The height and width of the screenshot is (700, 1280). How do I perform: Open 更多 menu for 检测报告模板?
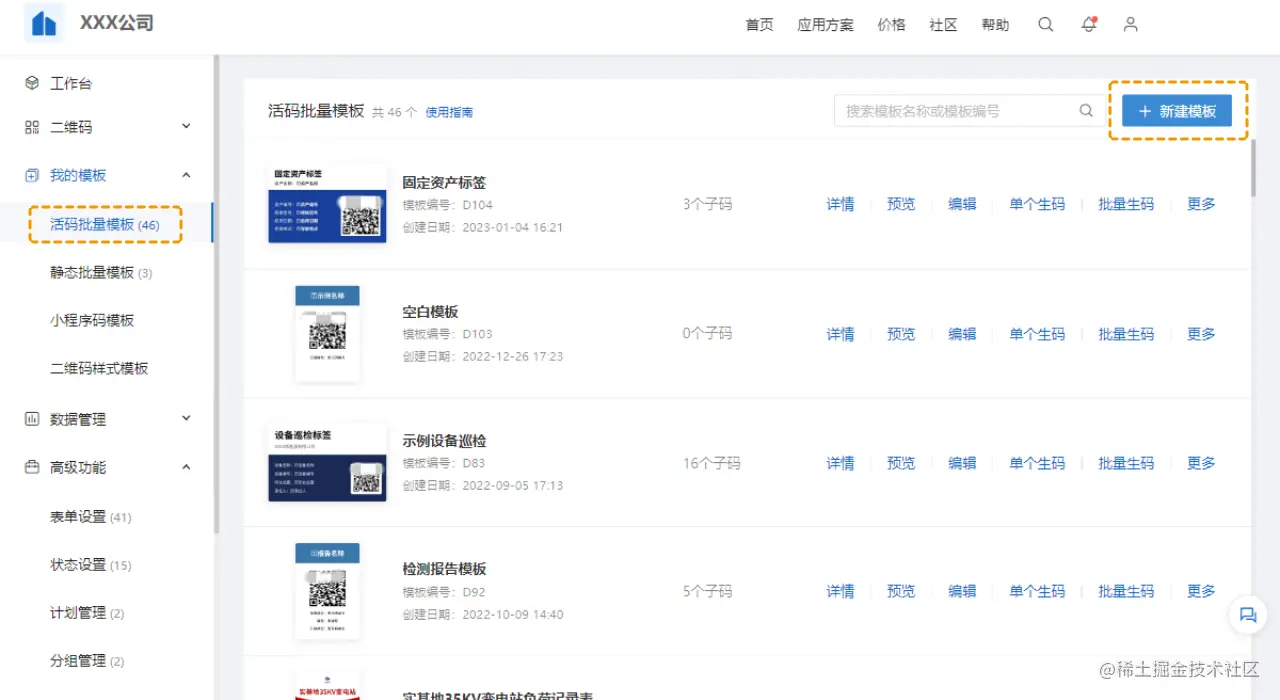click(x=1201, y=591)
